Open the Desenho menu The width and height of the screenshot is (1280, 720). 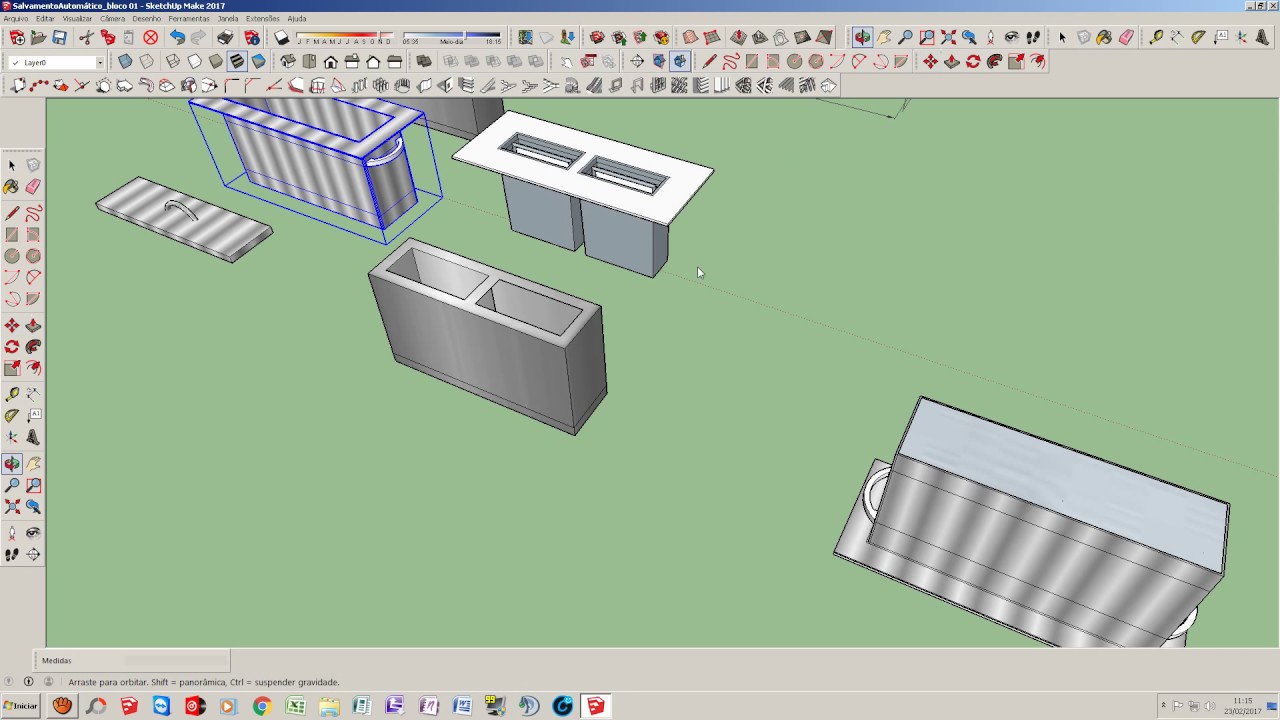coord(146,18)
